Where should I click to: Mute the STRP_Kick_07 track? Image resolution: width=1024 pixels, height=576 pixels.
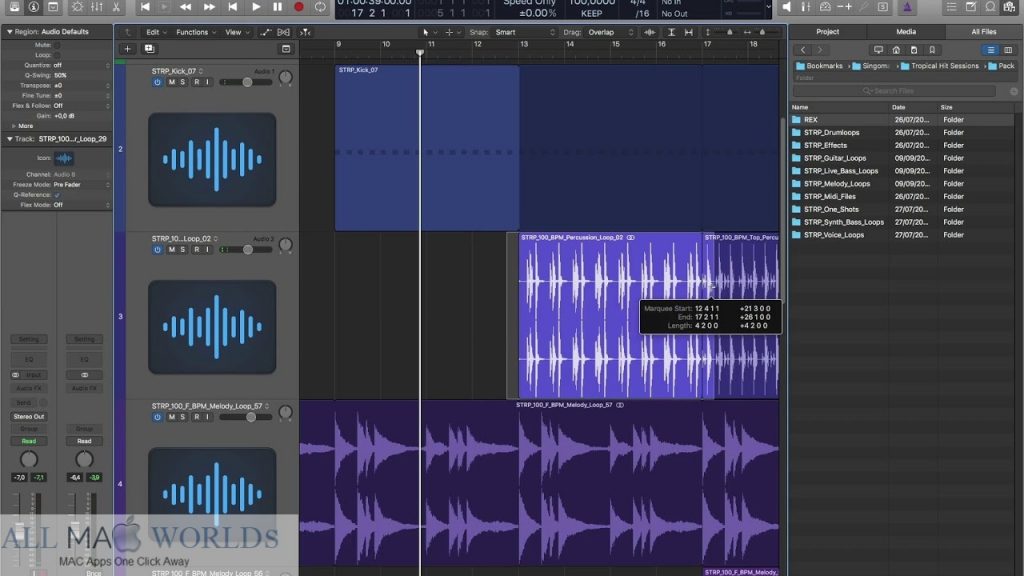(x=171, y=82)
